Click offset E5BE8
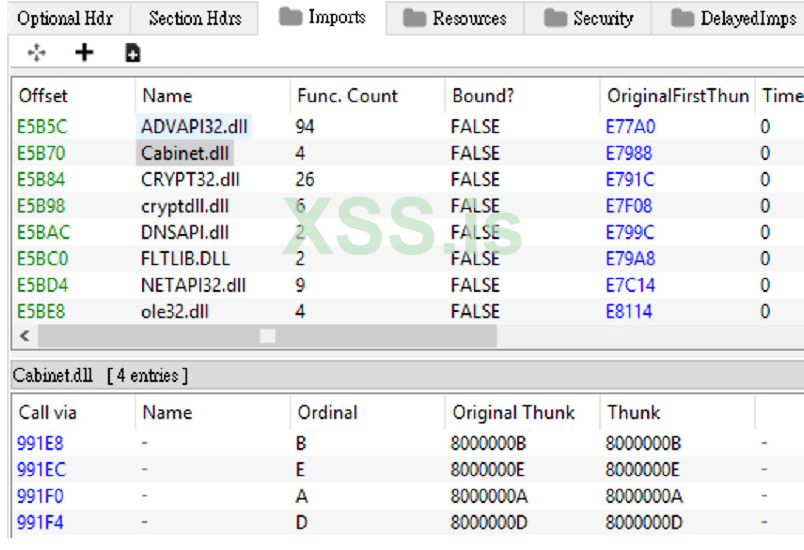The height and width of the screenshot is (550, 804). coord(41,312)
